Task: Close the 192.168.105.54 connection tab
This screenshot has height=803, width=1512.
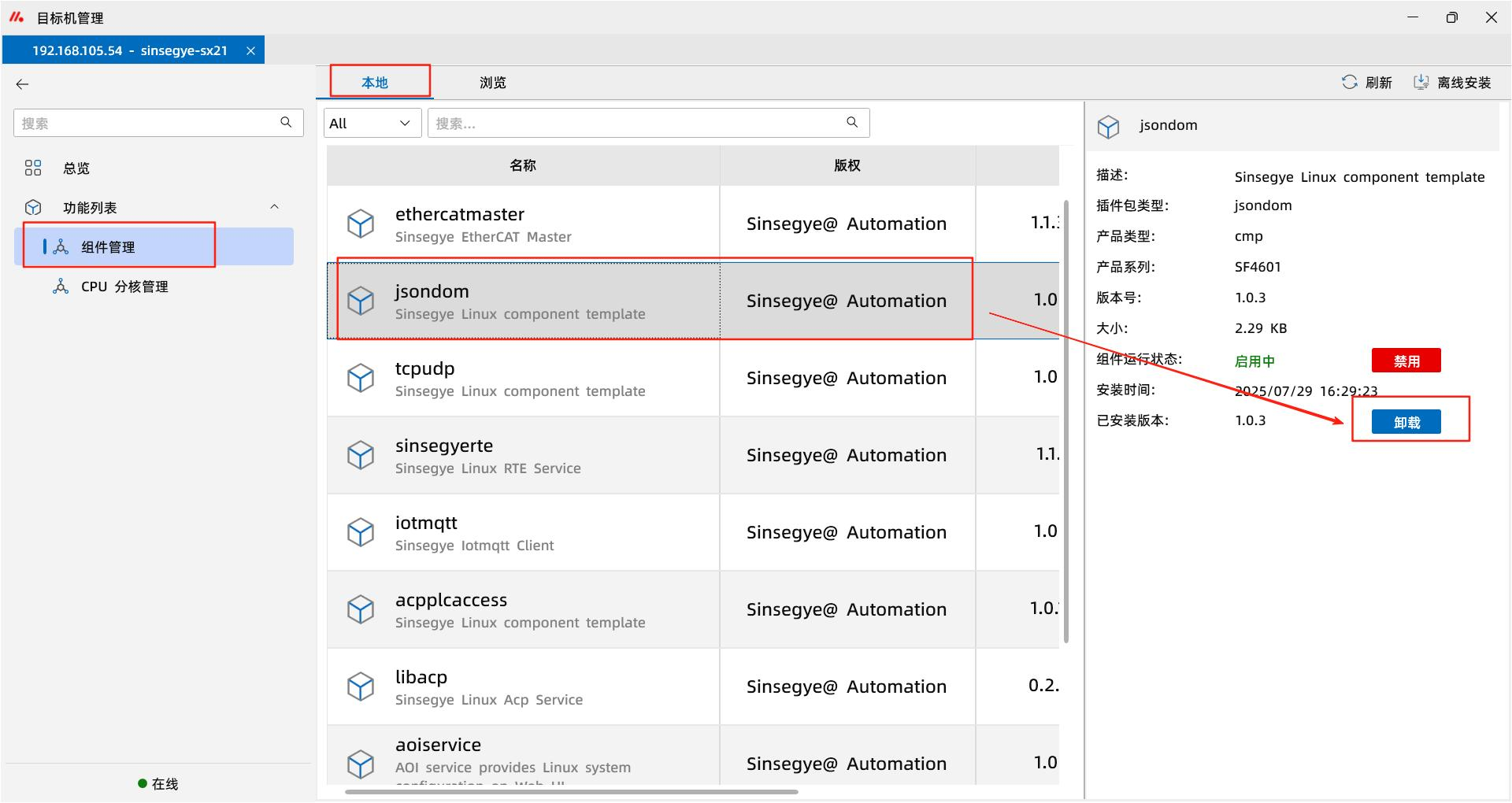Action: click(x=250, y=50)
